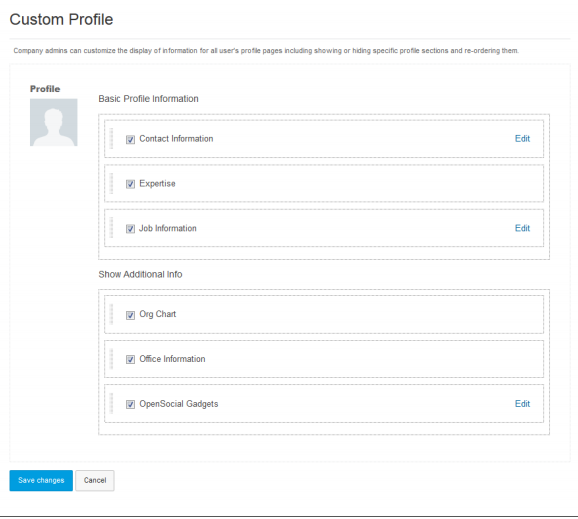Screen dimensions: 578x519
Task: Click the Org Chart drag handle
Action: click(x=111, y=314)
